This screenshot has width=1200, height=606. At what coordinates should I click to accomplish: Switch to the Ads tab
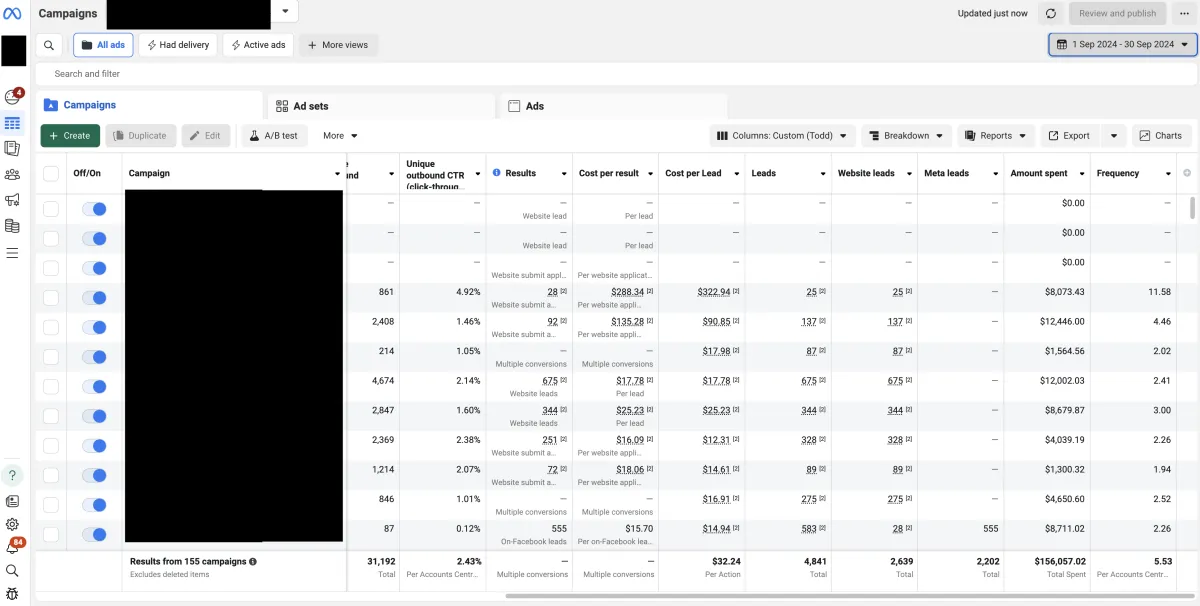click(x=612, y=106)
